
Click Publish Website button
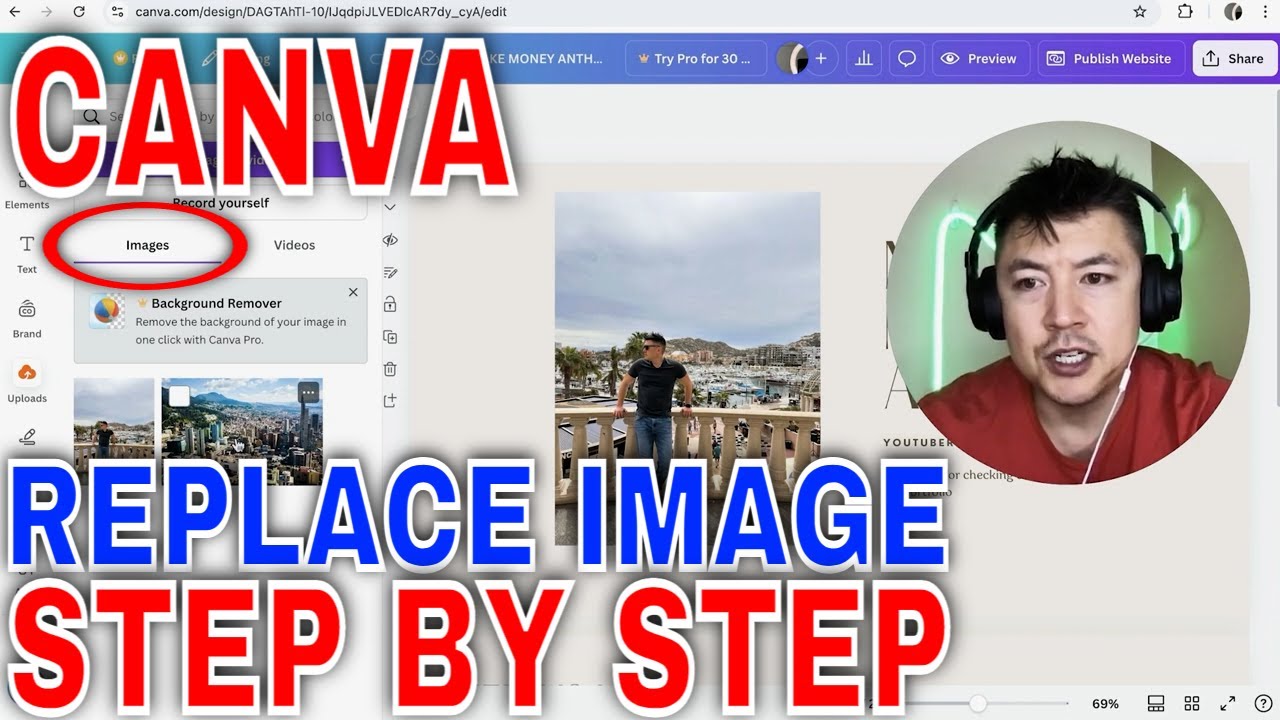pos(1110,59)
